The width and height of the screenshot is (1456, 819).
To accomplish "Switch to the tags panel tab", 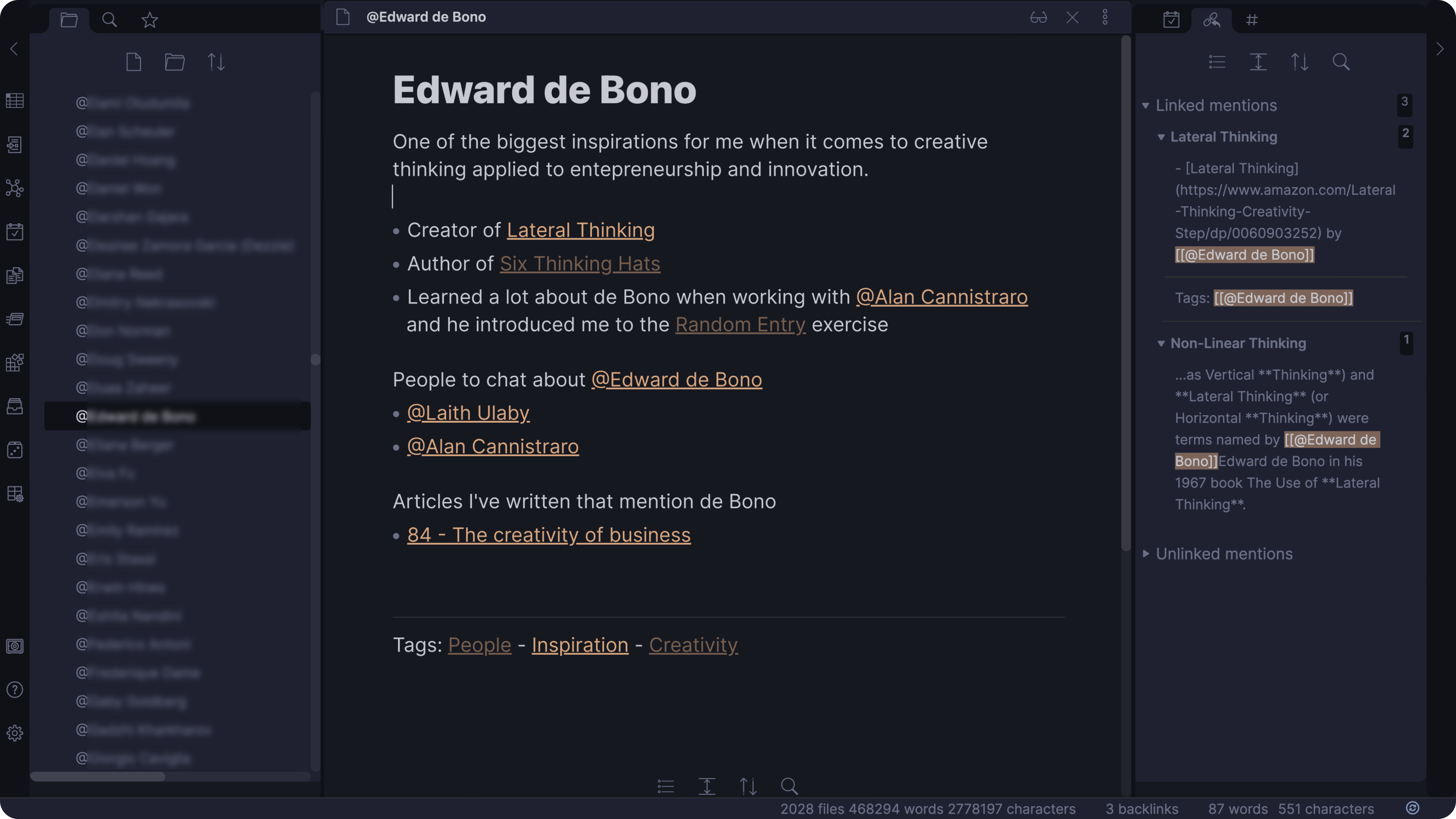I will coord(1252,20).
